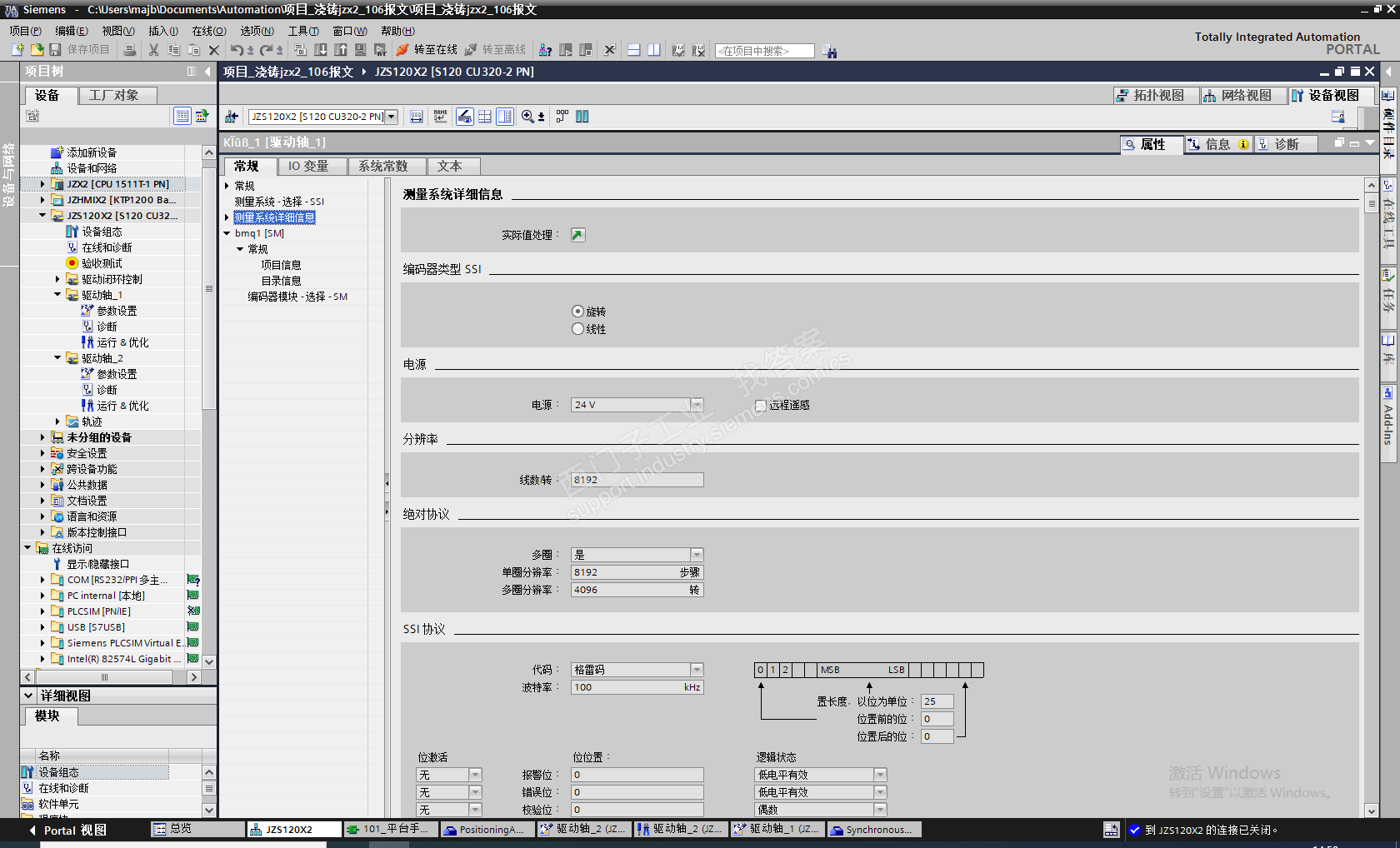
Task: Collapse the bmq1 [SM] navigation node
Action: click(x=227, y=233)
